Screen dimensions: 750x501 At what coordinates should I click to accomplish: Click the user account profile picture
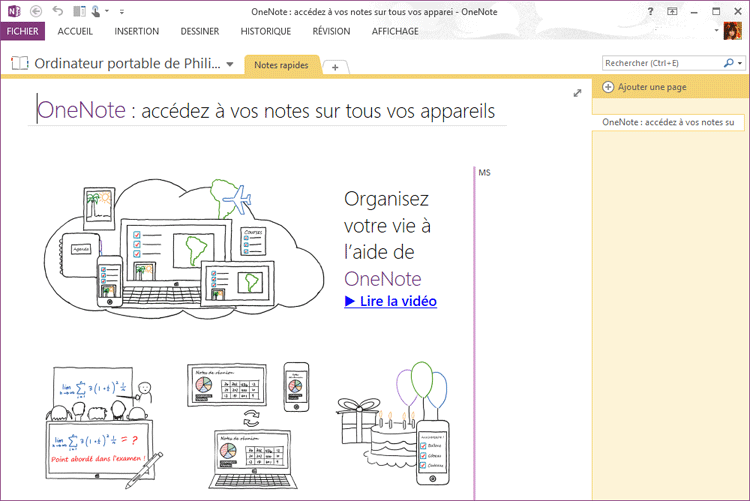tap(732, 31)
